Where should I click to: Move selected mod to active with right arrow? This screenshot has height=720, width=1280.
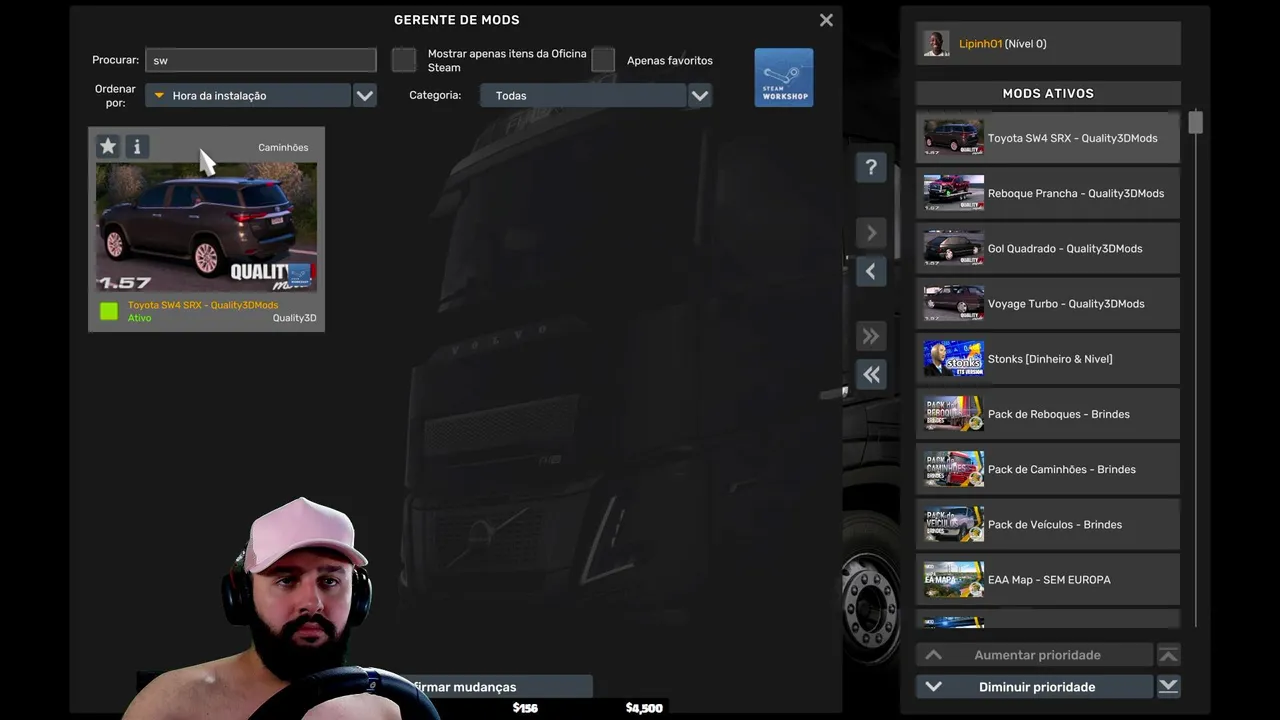[871, 233]
